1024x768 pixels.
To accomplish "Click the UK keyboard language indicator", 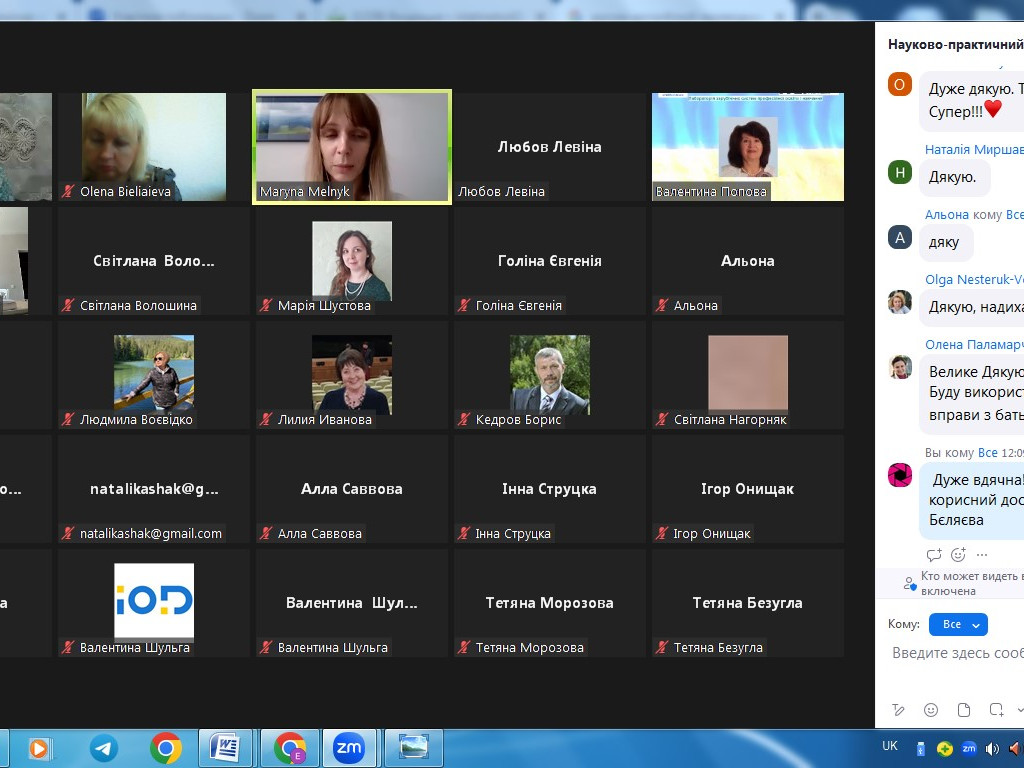I will point(889,746).
